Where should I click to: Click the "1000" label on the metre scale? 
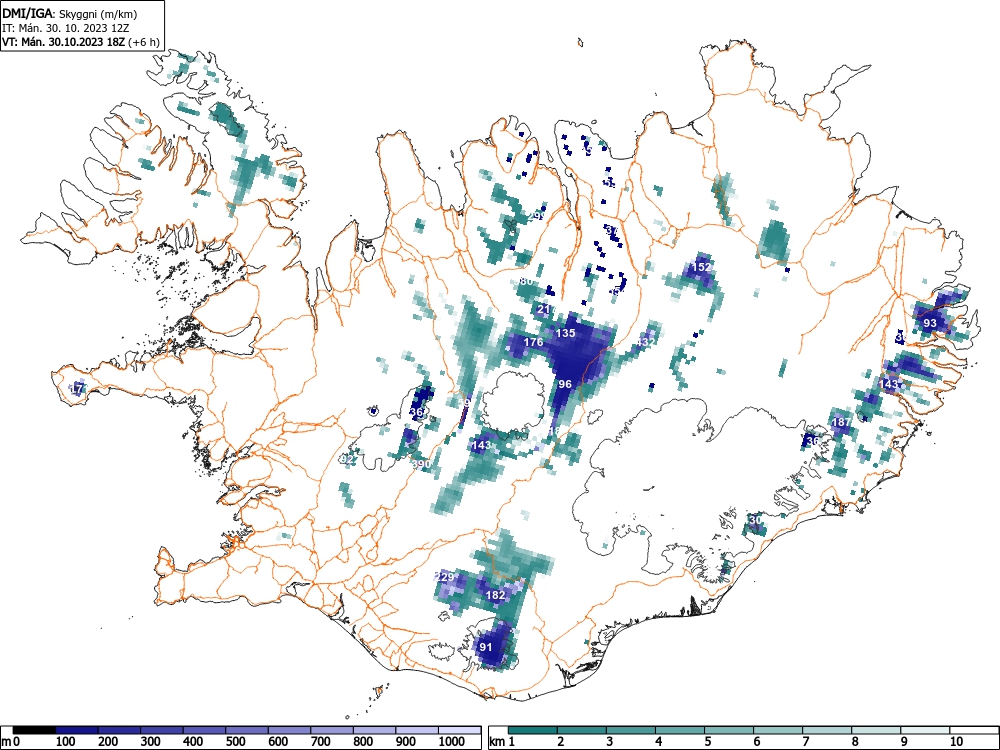point(452,742)
